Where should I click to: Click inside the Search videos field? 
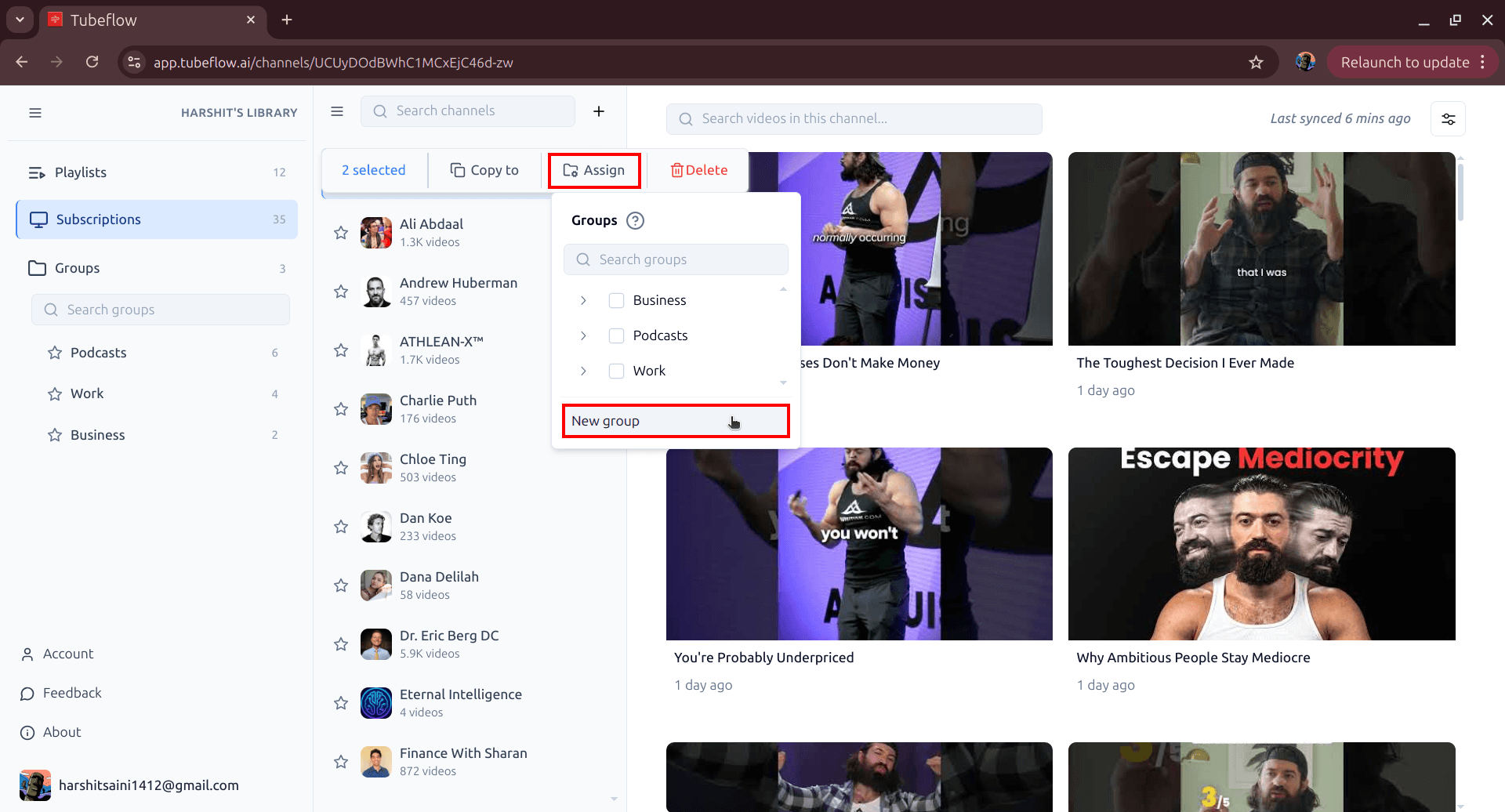tap(854, 118)
